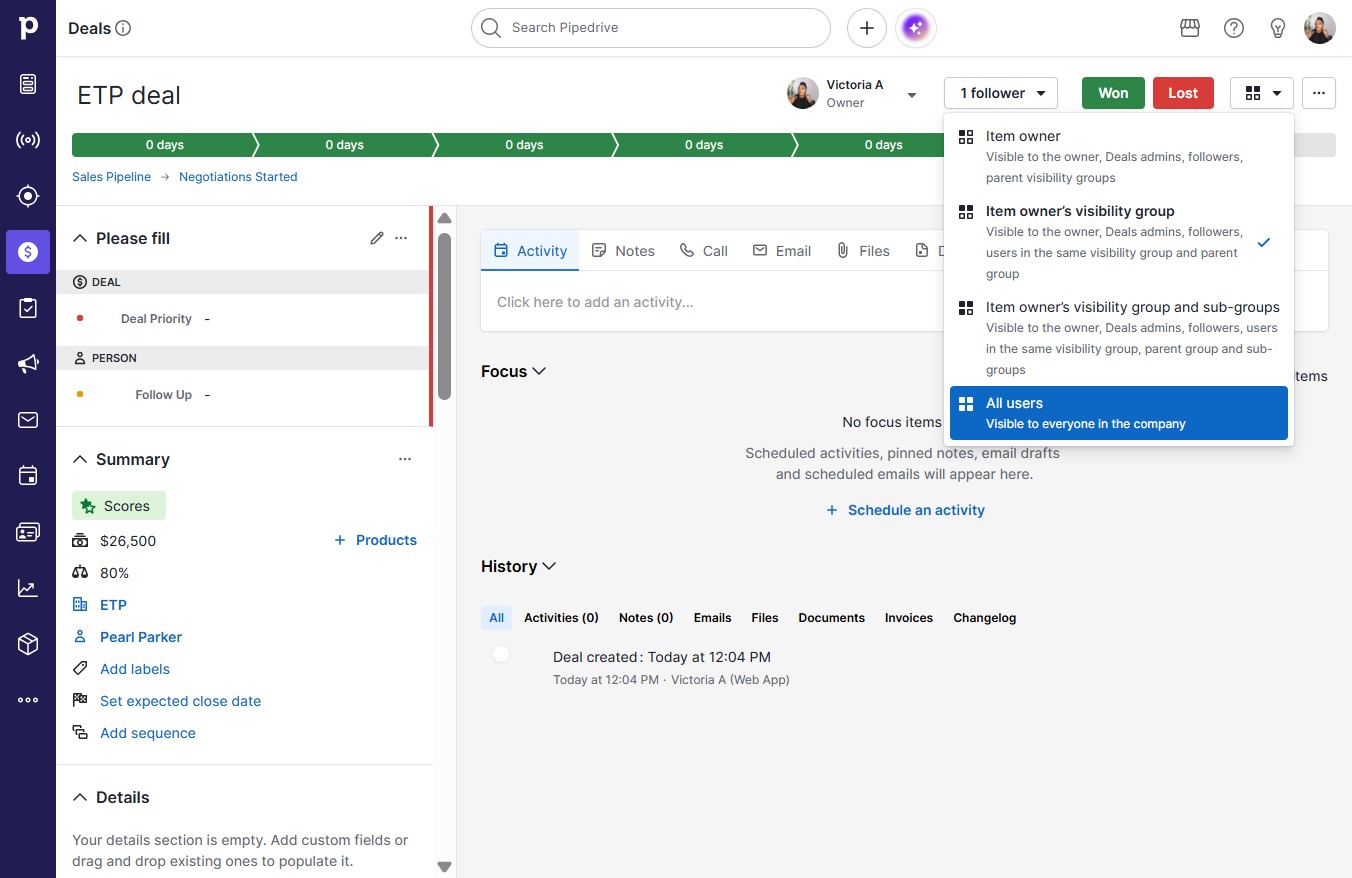Open the AI assistant sparkle icon
This screenshot has height=878, width=1352.
pos(917,28)
